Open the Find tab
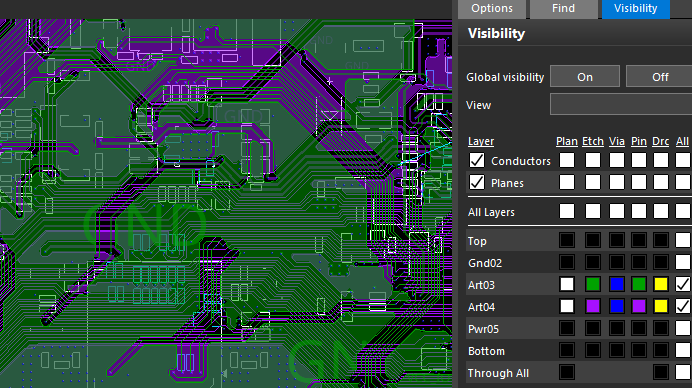The width and height of the screenshot is (692, 388). 563,9
